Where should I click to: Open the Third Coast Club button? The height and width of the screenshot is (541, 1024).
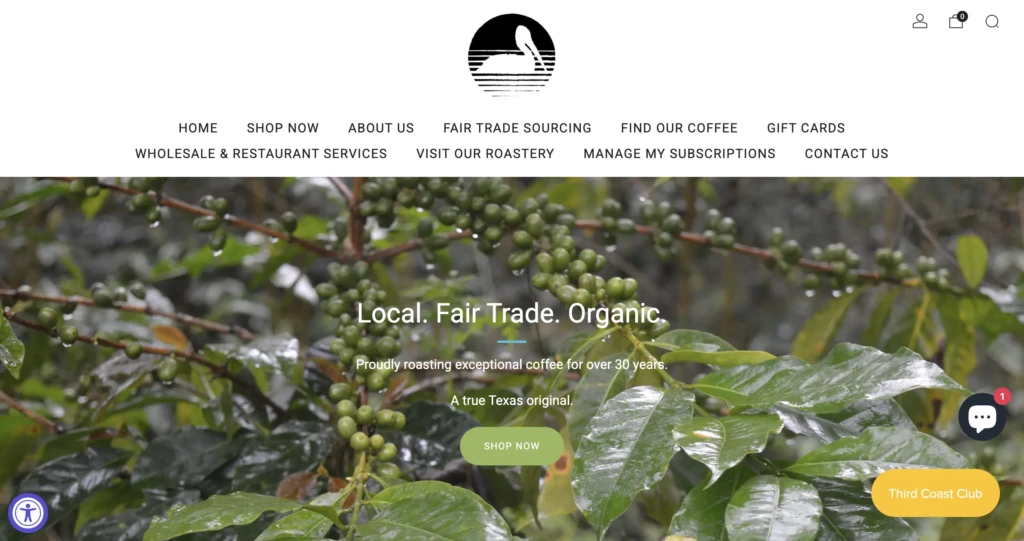(935, 493)
